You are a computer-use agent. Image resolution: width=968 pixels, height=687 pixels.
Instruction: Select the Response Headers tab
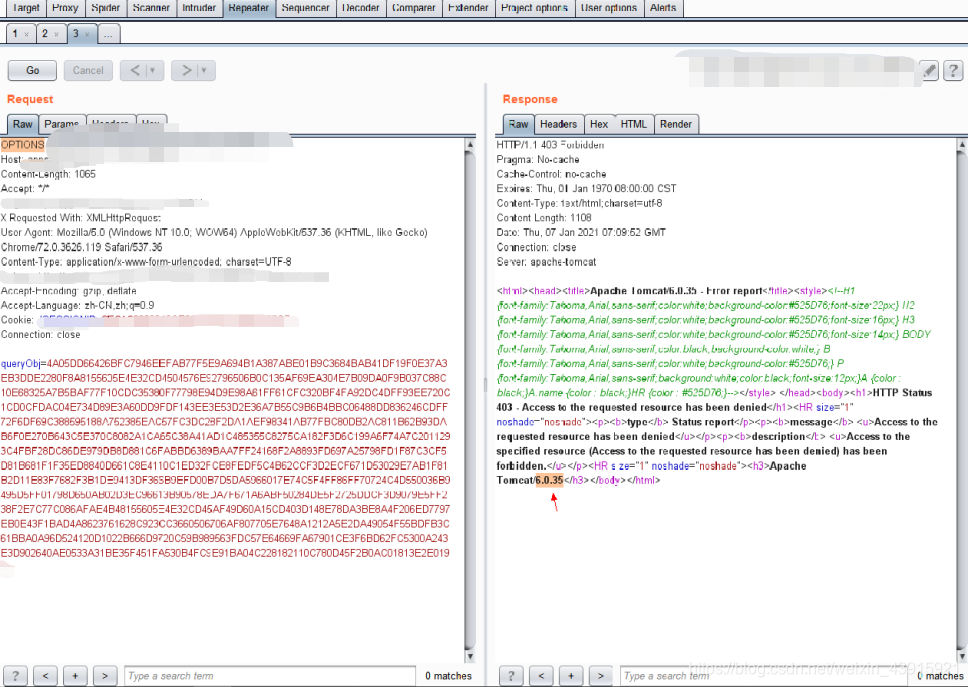pos(558,124)
